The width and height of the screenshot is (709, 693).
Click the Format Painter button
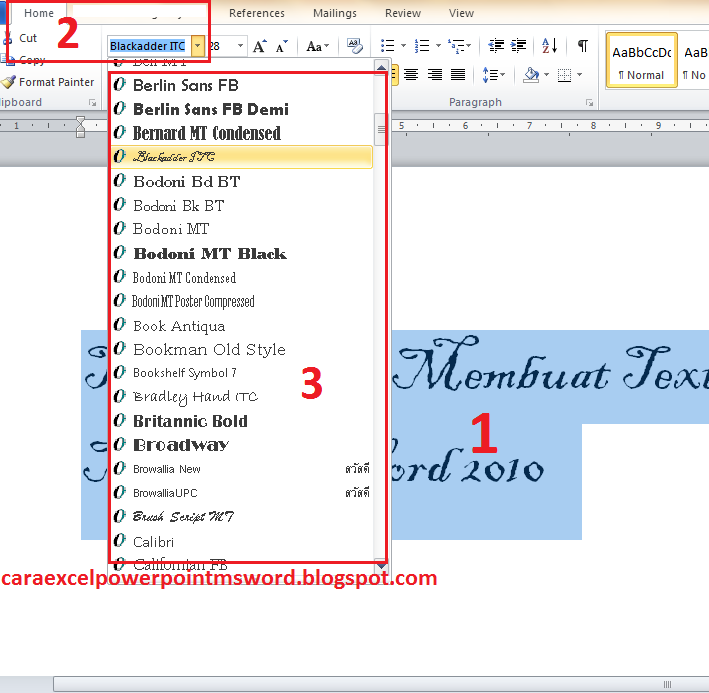(47, 82)
